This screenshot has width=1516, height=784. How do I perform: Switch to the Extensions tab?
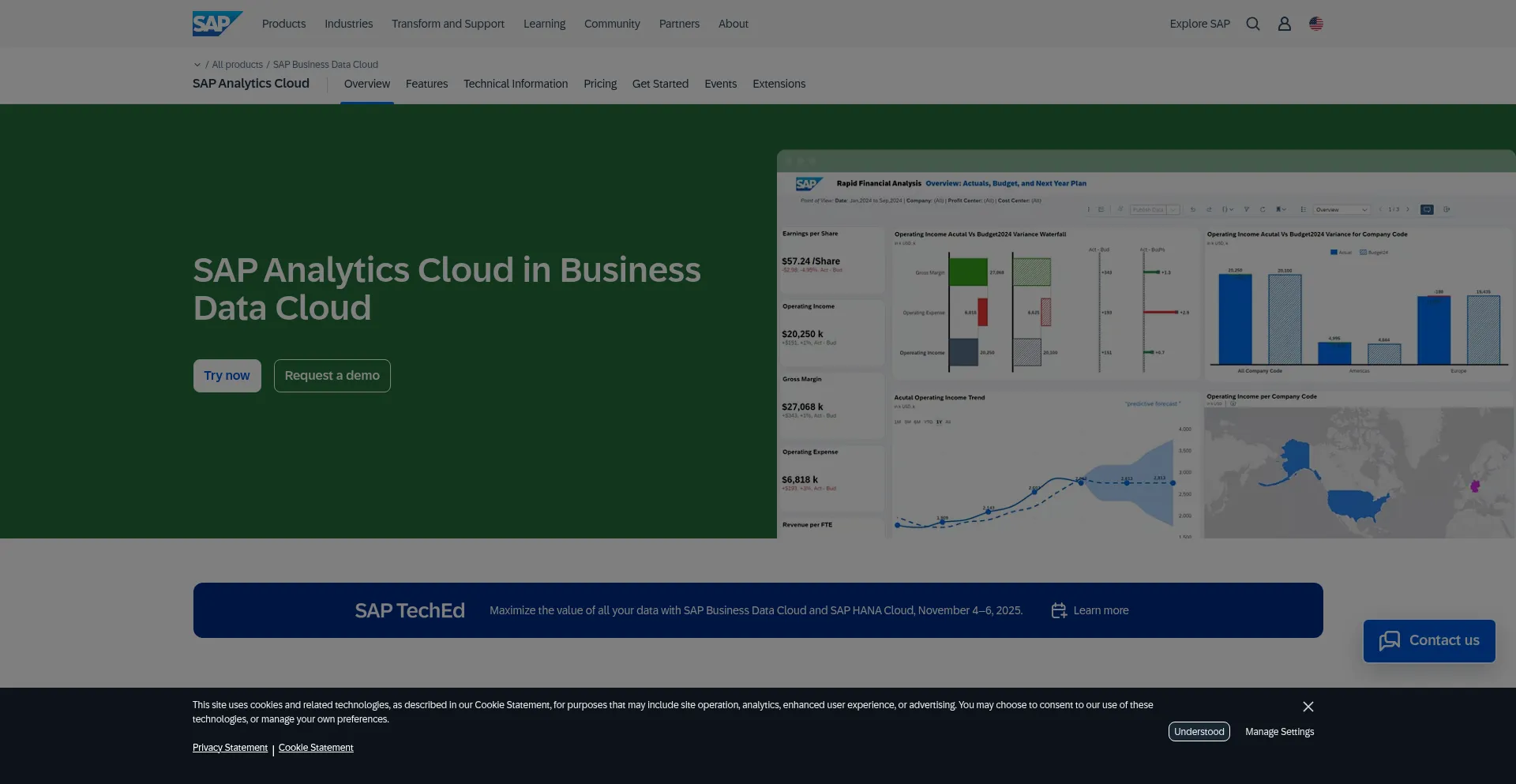779,84
